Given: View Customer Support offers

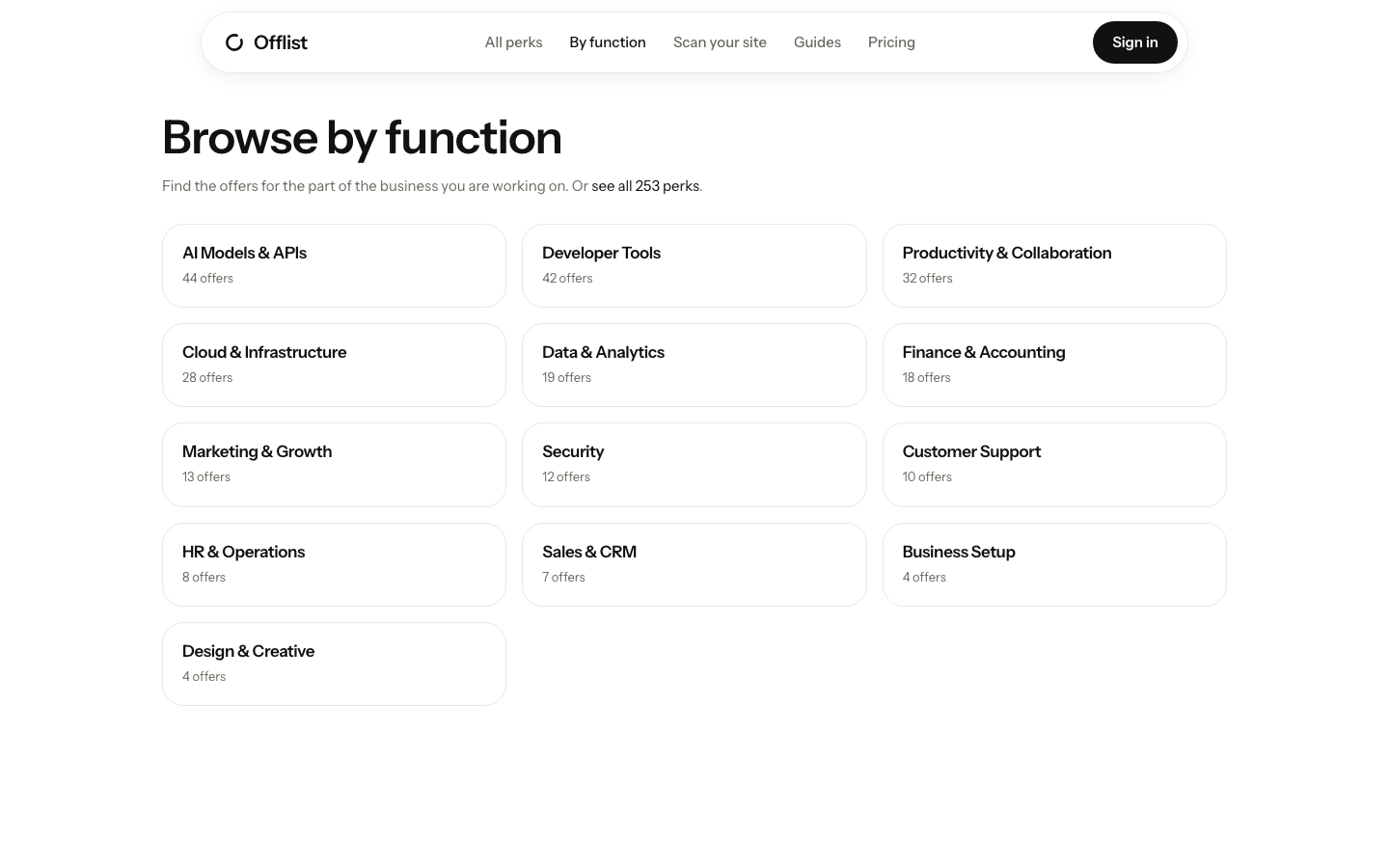Looking at the screenshot, I should [x=1054, y=465].
